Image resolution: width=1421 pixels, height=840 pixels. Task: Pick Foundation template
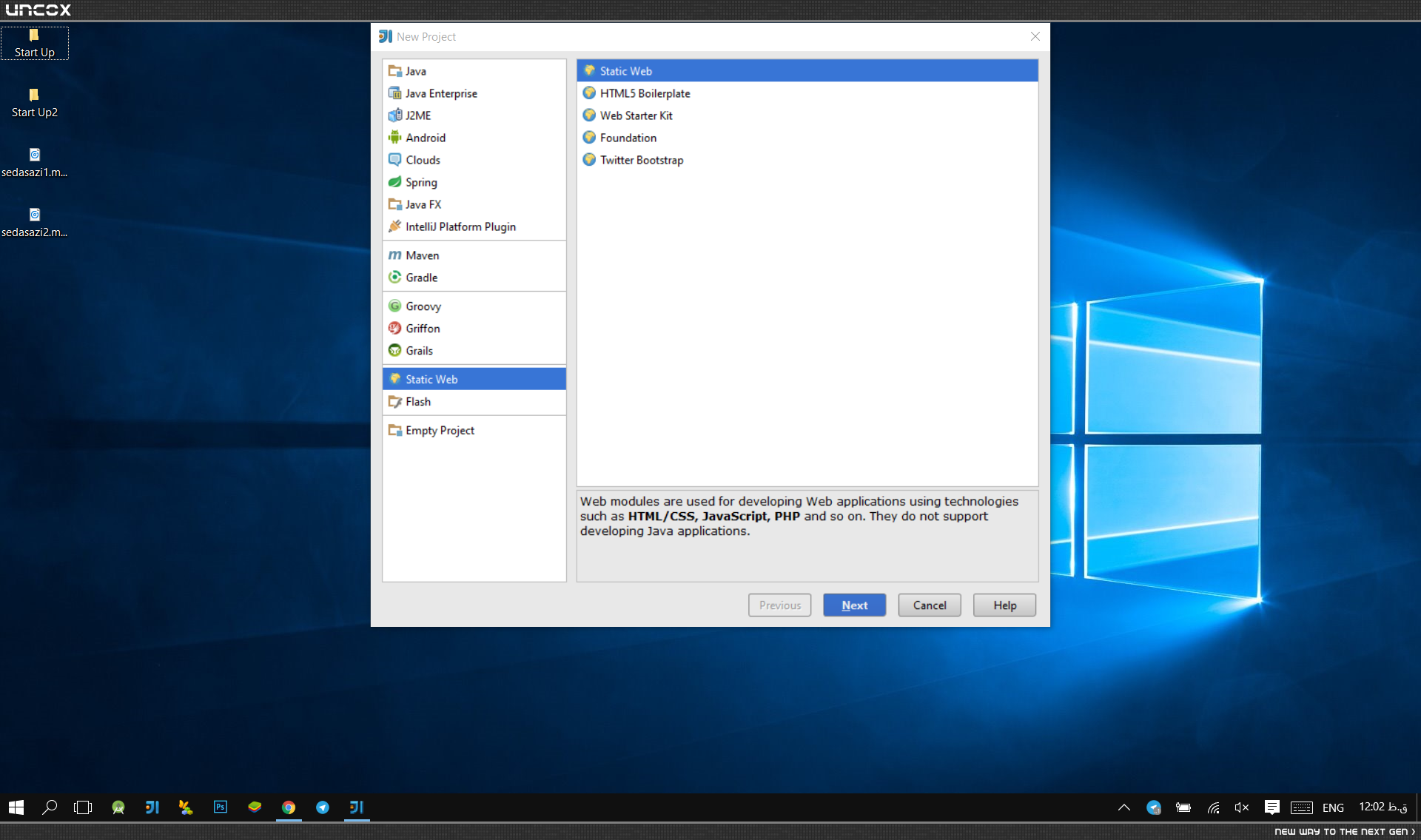(x=807, y=138)
